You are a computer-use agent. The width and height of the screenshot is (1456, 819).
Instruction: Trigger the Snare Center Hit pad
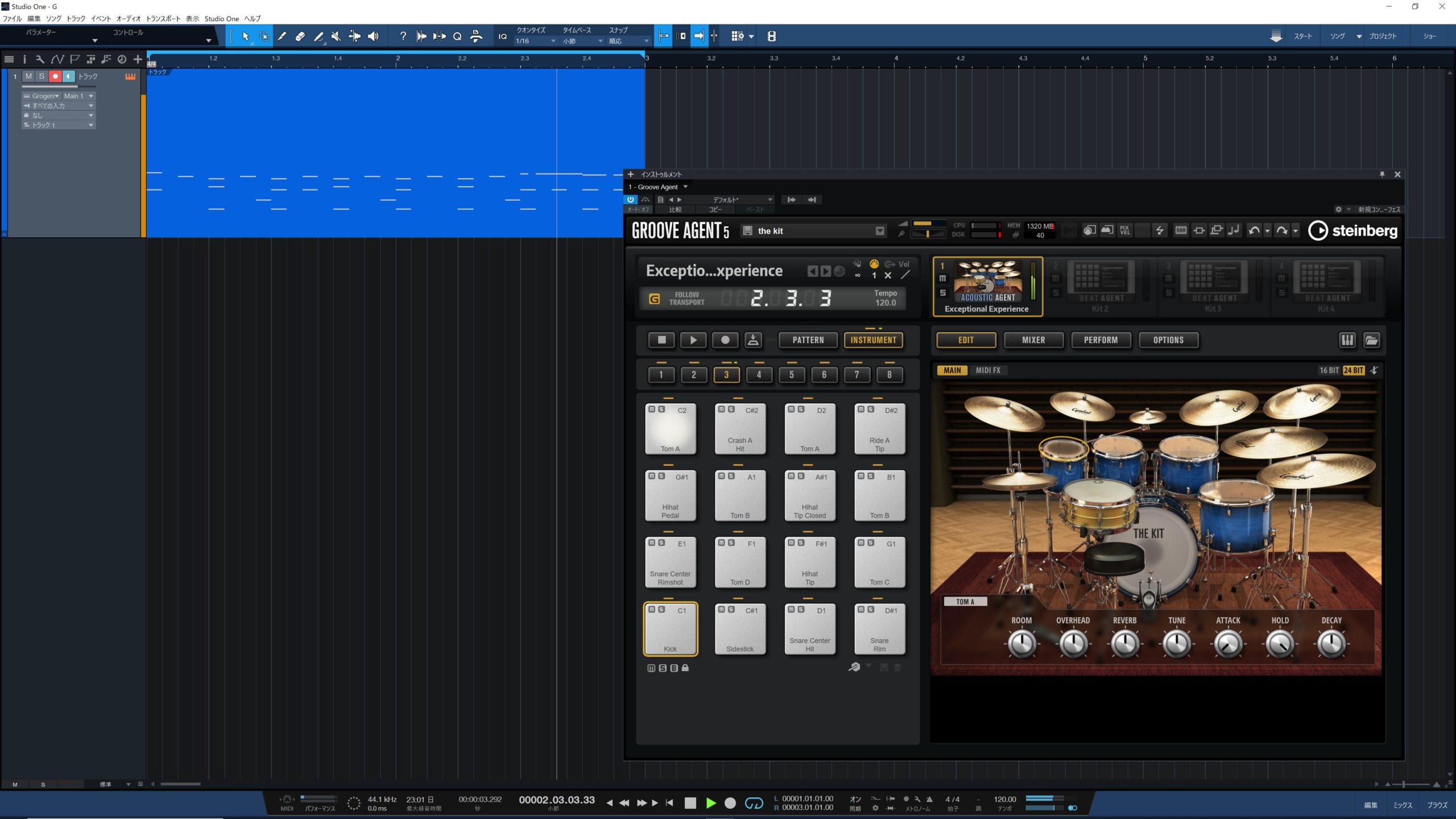click(x=809, y=629)
